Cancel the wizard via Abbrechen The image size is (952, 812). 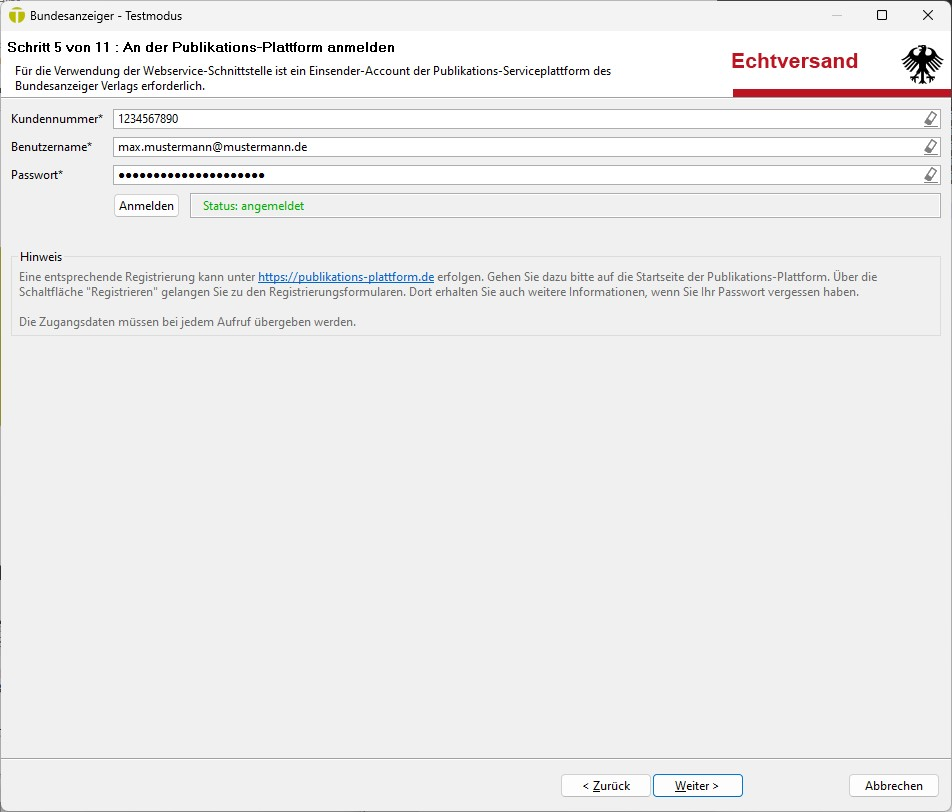pos(893,786)
